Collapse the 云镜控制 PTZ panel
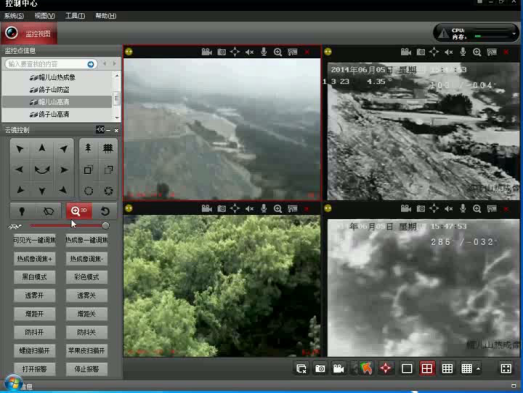523x393 pixels. [x=108, y=130]
